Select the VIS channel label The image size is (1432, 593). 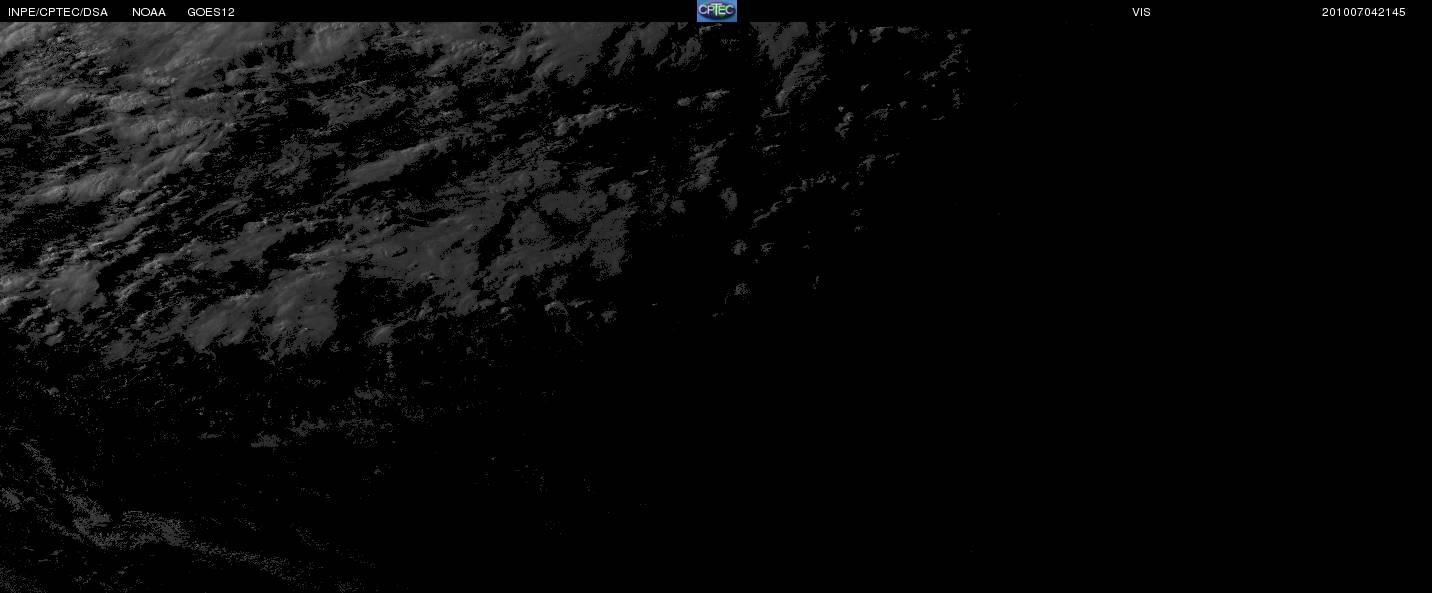pos(1141,12)
